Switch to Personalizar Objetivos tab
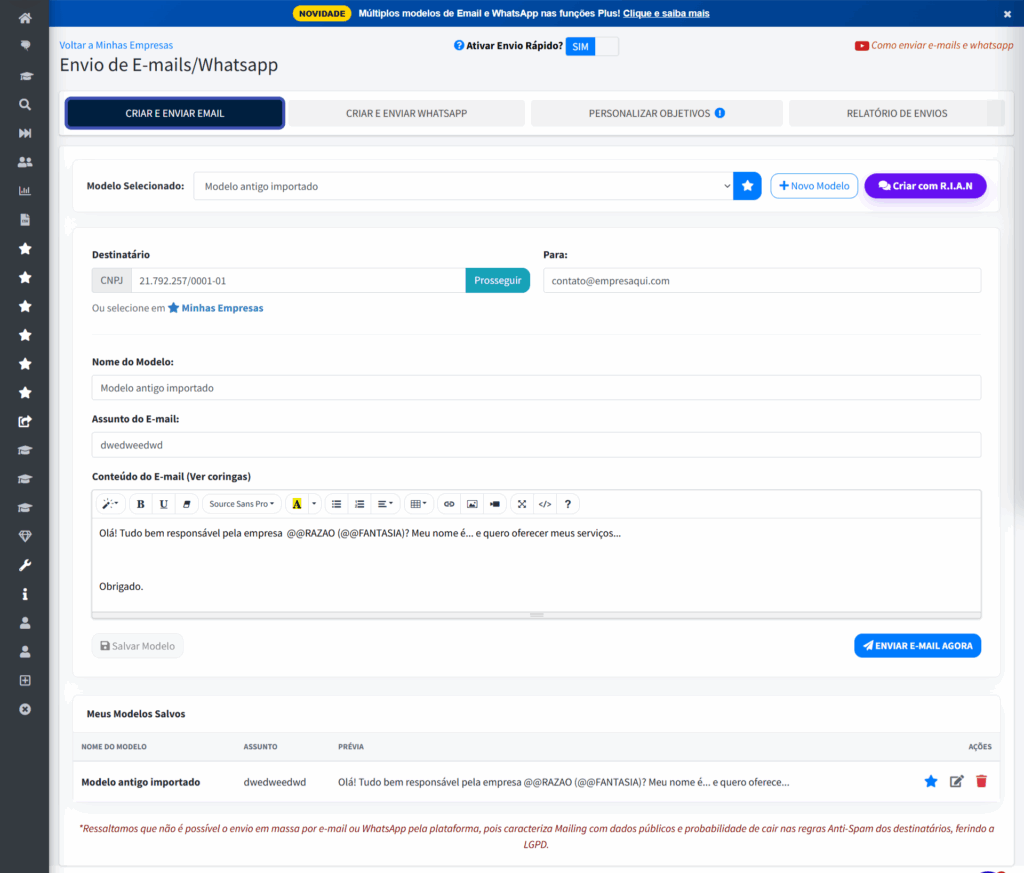The height and width of the screenshot is (873, 1024). coord(656,114)
